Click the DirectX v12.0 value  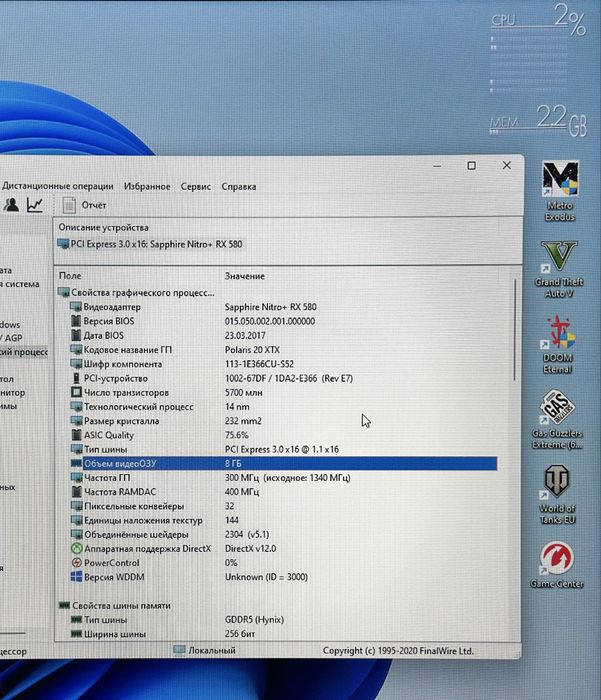pos(250,549)
